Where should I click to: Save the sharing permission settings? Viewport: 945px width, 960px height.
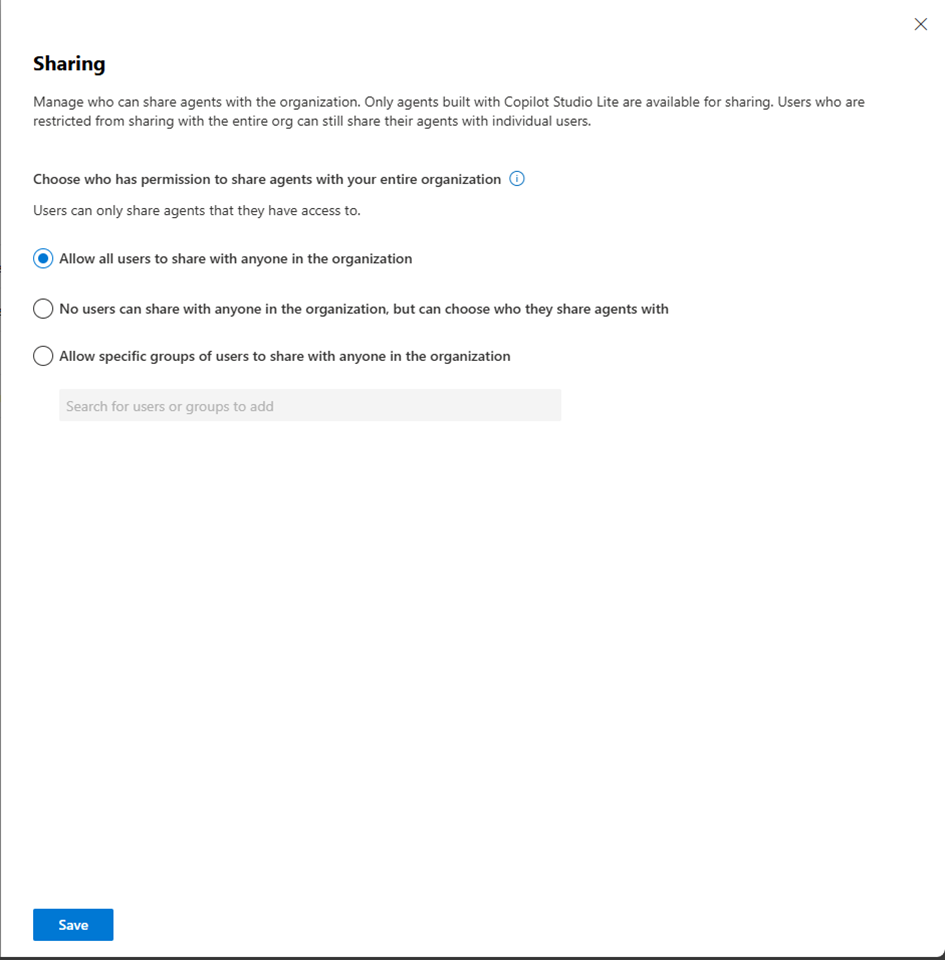(x=72, y=924)
